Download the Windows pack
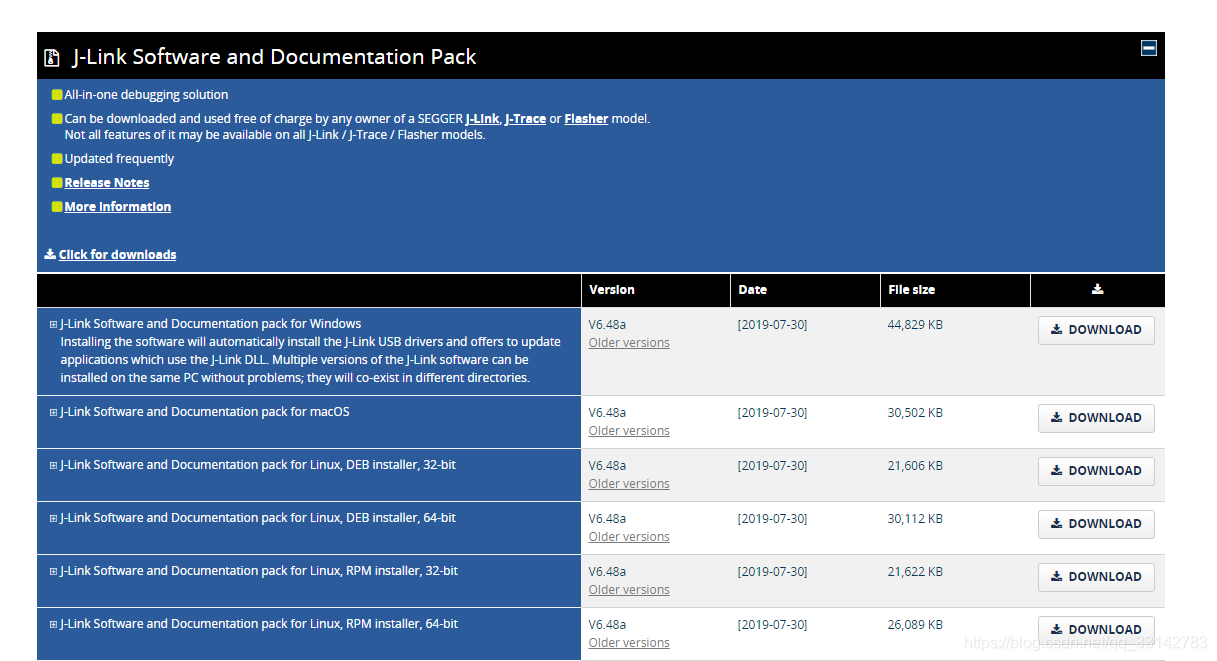 [x=1096, y=330]
